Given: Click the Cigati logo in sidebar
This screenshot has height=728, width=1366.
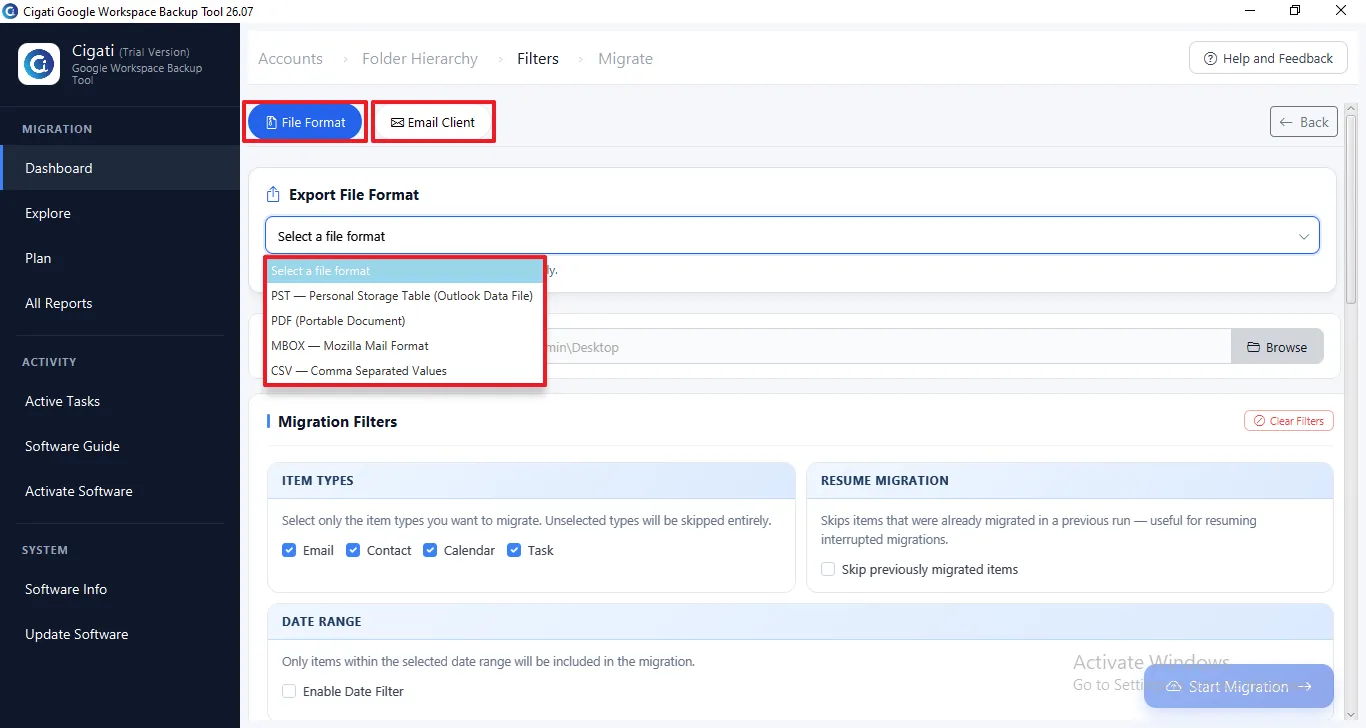Looking at the screenshot, I should (x=39, y=64).
